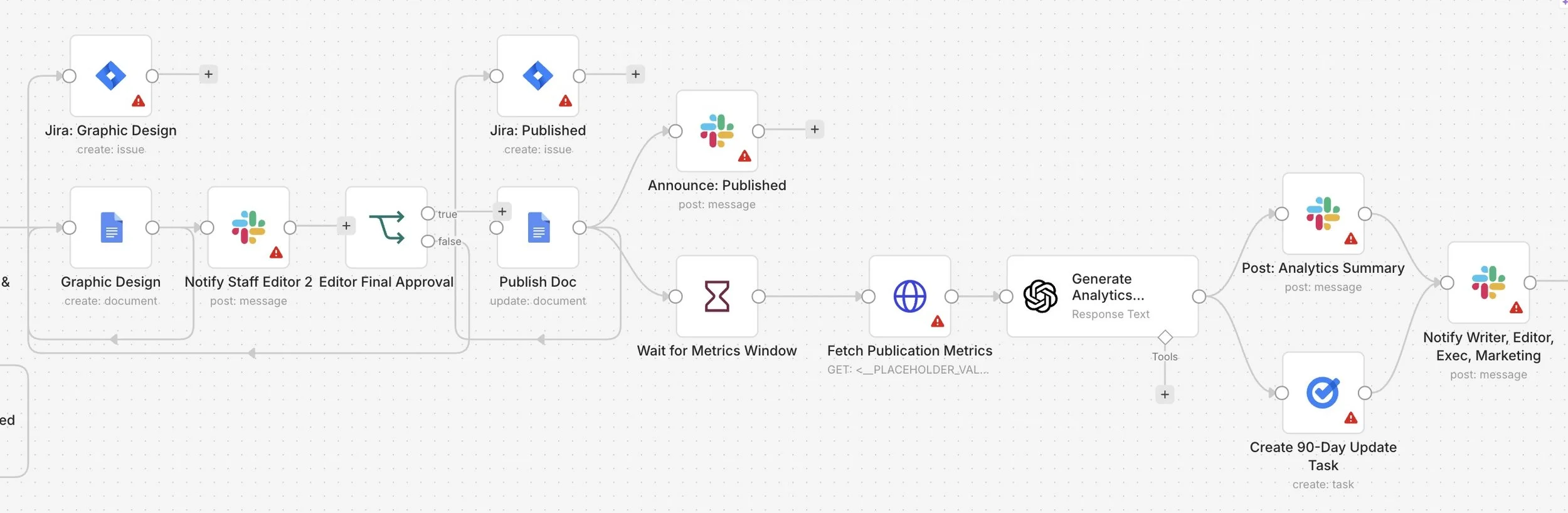The height and width of the screenshot is (513, 1568).
Task: Click the create: task subtitle
Action: pyautogui.click(x=1323, y=485)
